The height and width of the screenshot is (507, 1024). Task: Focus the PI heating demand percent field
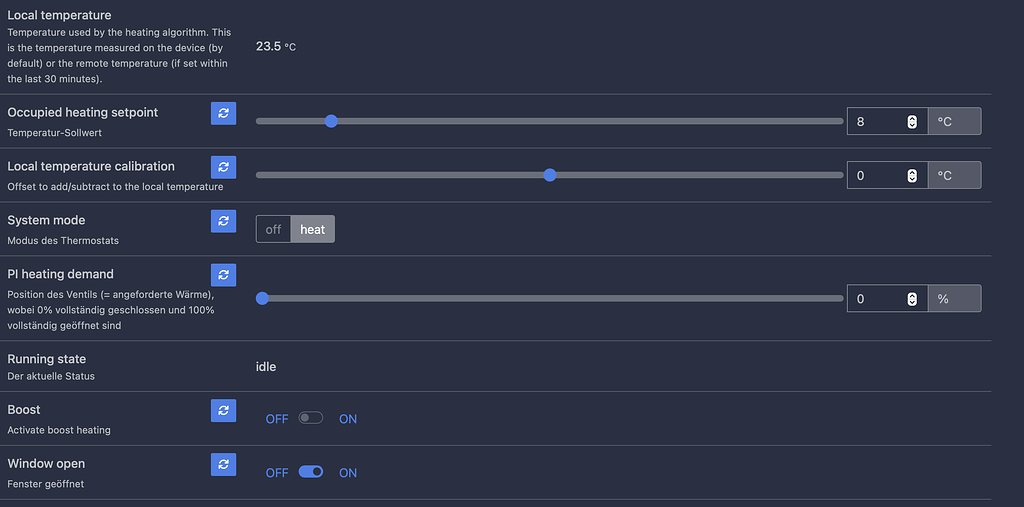887,299
